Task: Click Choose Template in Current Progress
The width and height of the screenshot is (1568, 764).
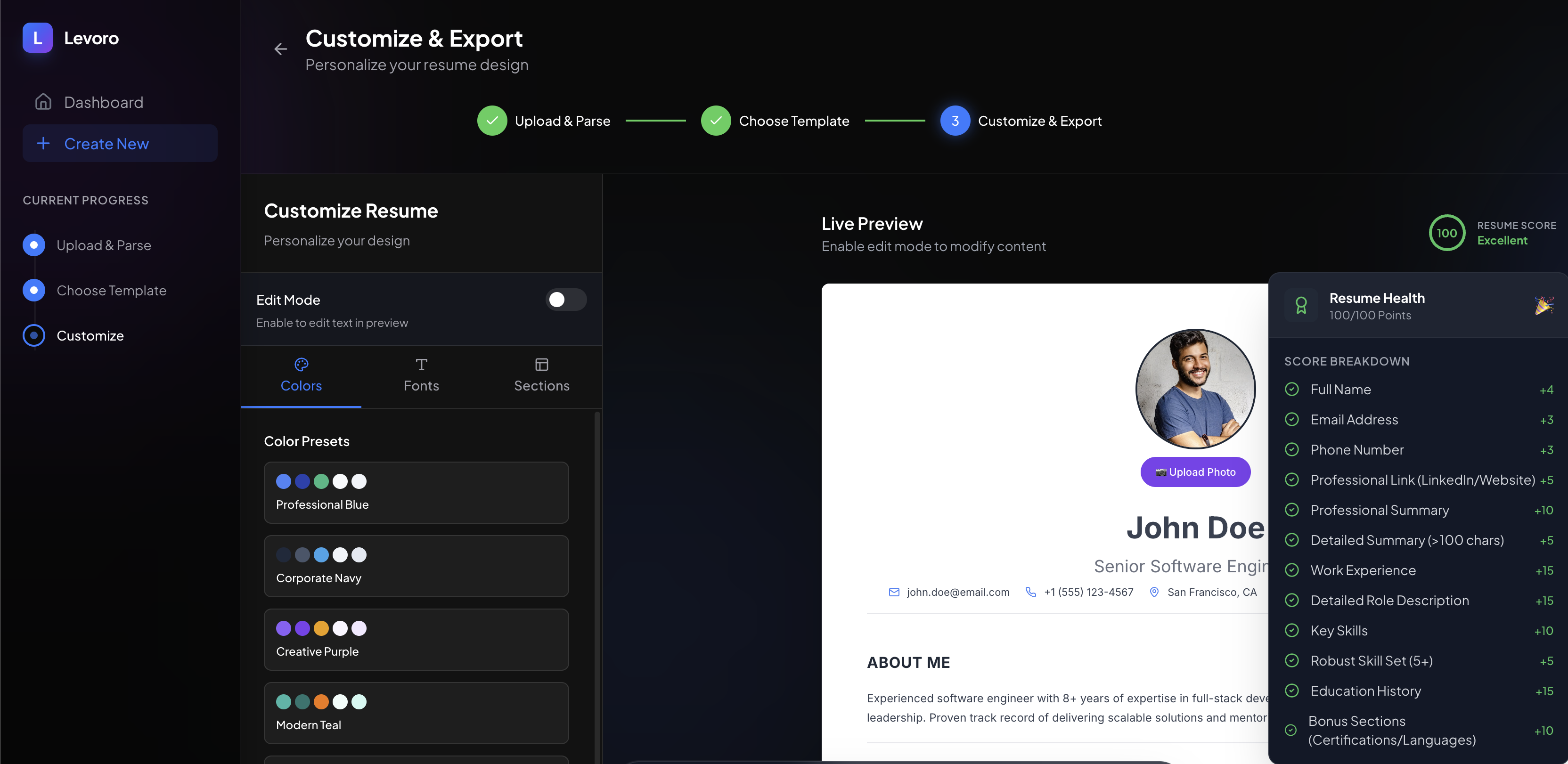Action: click(111, 290)
